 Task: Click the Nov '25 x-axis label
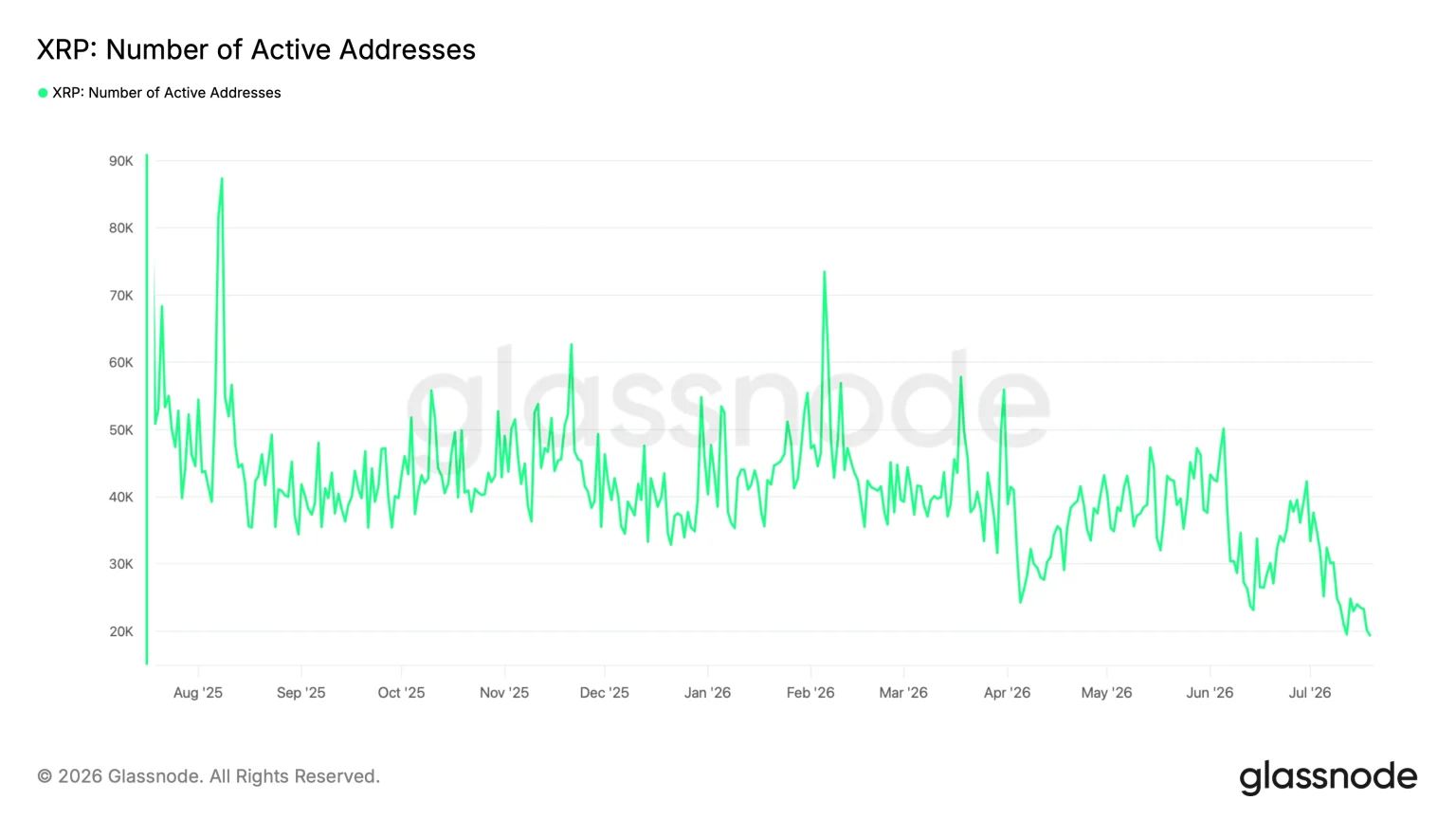(x=504, y=693)
